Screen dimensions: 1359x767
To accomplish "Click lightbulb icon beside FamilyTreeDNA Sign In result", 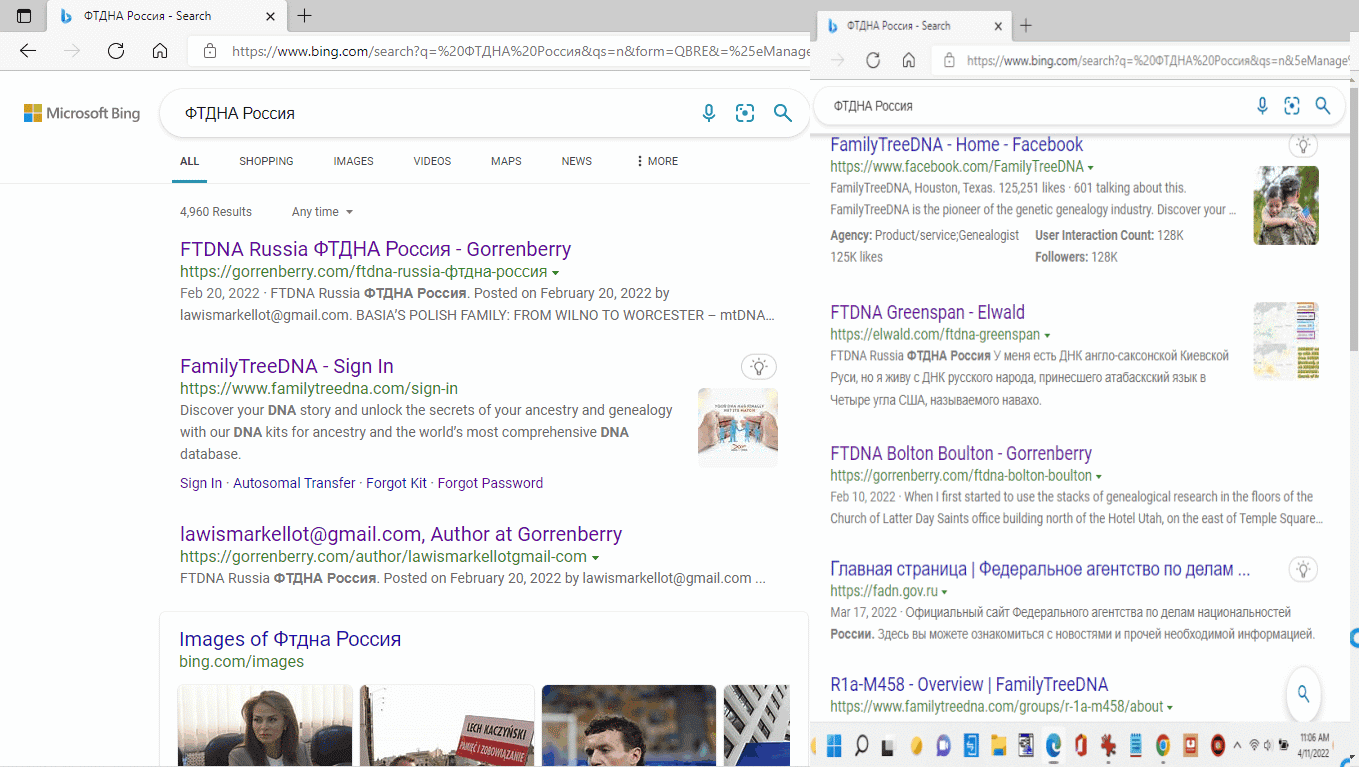I will 759,366.
